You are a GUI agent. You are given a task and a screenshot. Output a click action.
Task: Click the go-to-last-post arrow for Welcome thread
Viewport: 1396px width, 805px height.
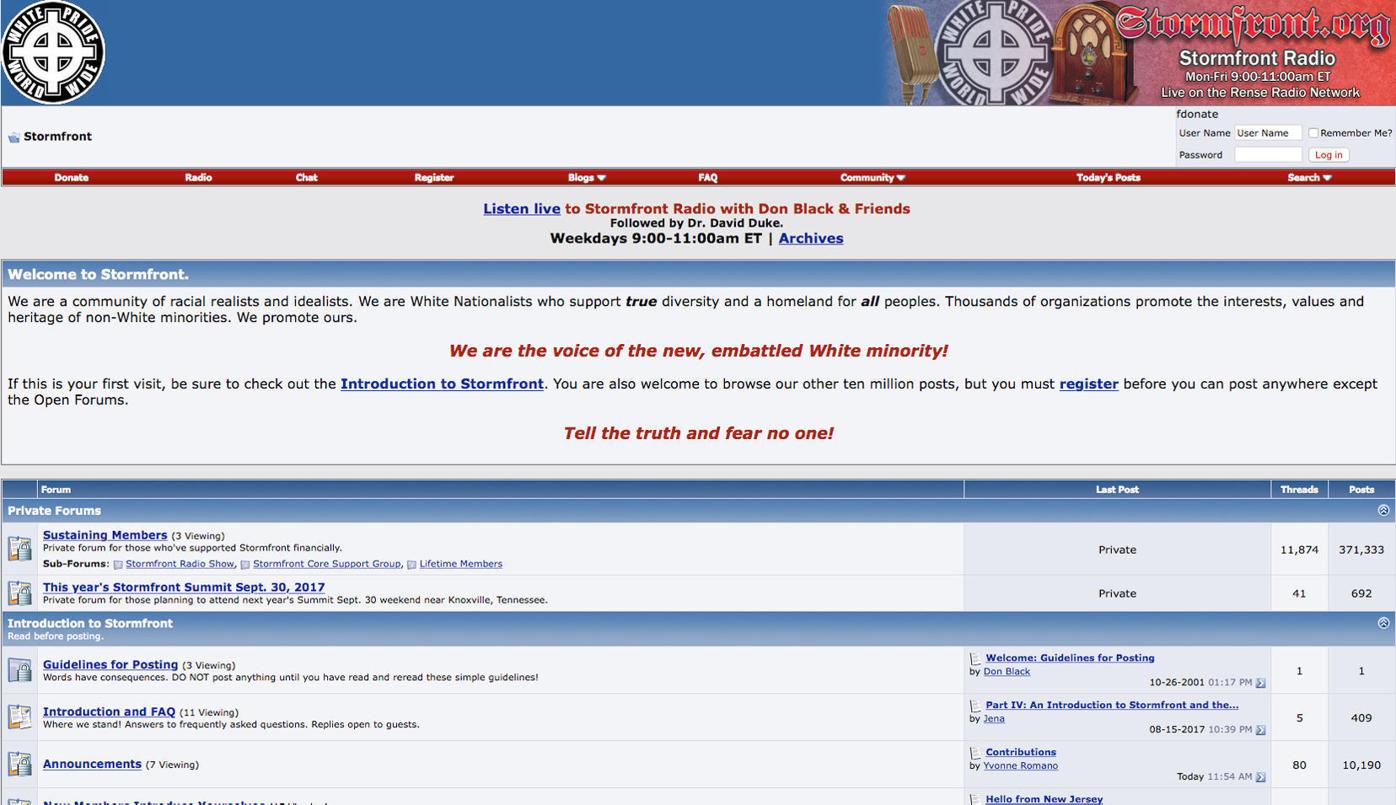(1260, 682)
